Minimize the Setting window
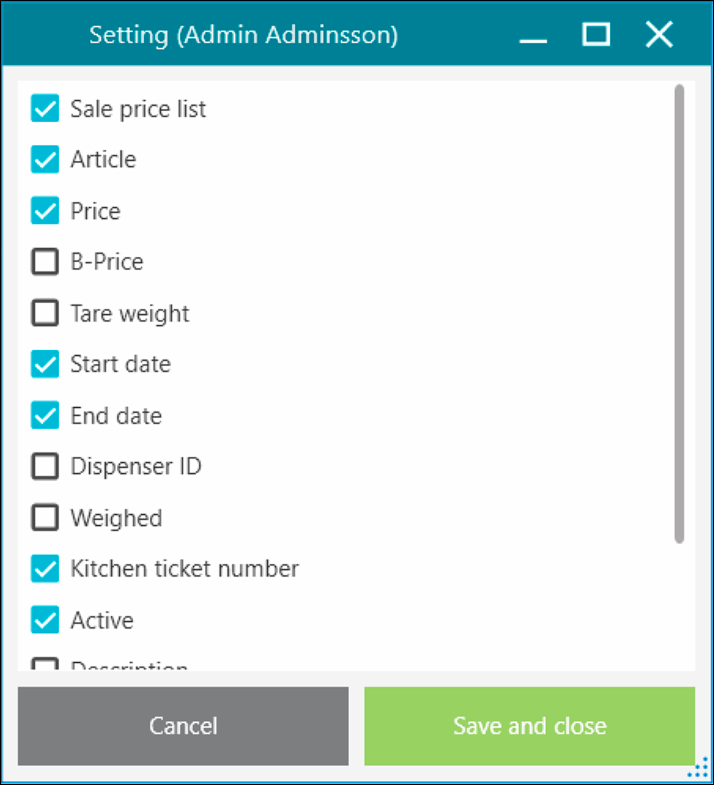 [x=534, y=36]
